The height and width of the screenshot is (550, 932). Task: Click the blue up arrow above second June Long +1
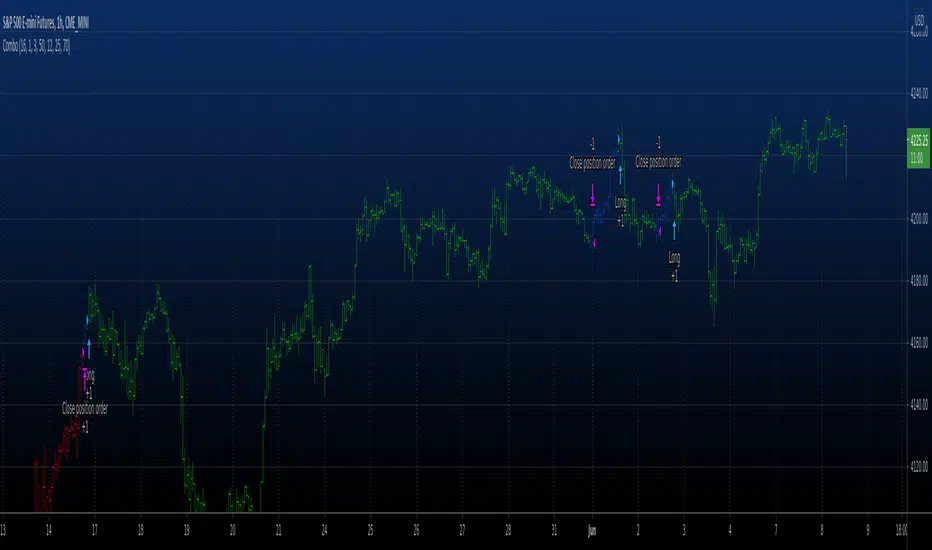[674, 230]
